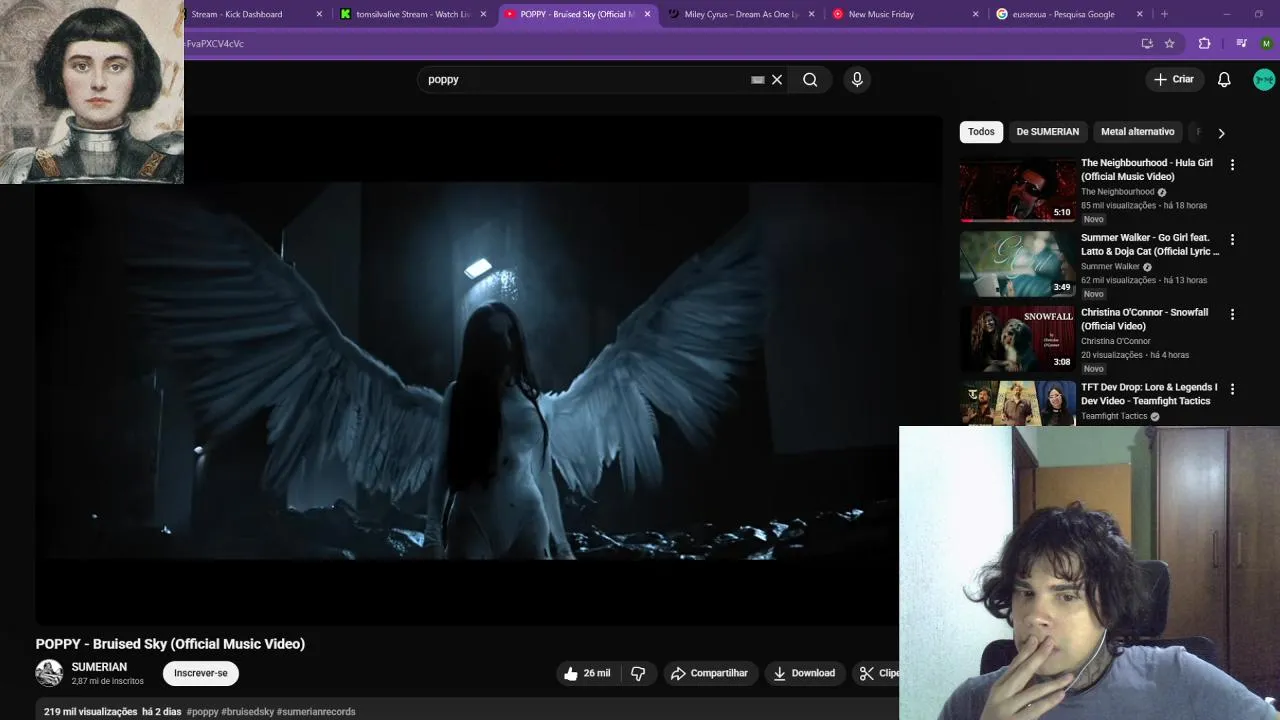Close the tomsilvalive Stream tab

tap(483, 14)
